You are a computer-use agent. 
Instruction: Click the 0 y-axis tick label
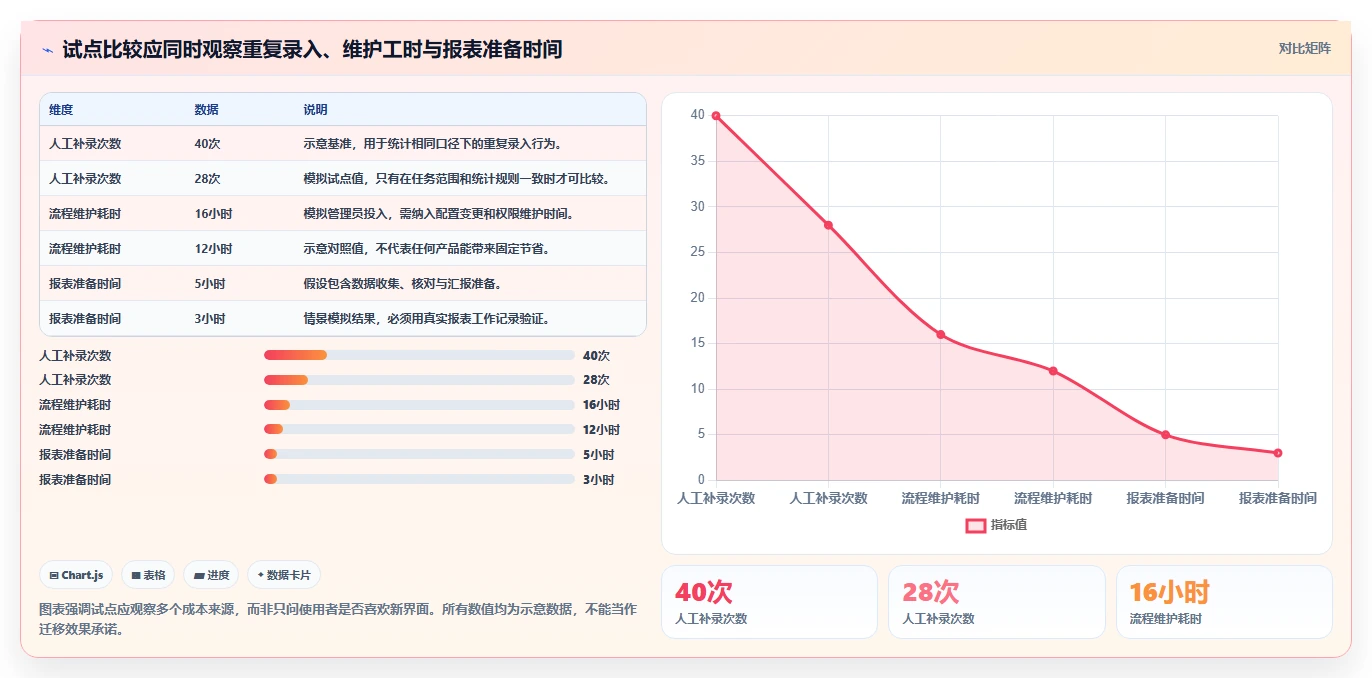pos(701,480)
